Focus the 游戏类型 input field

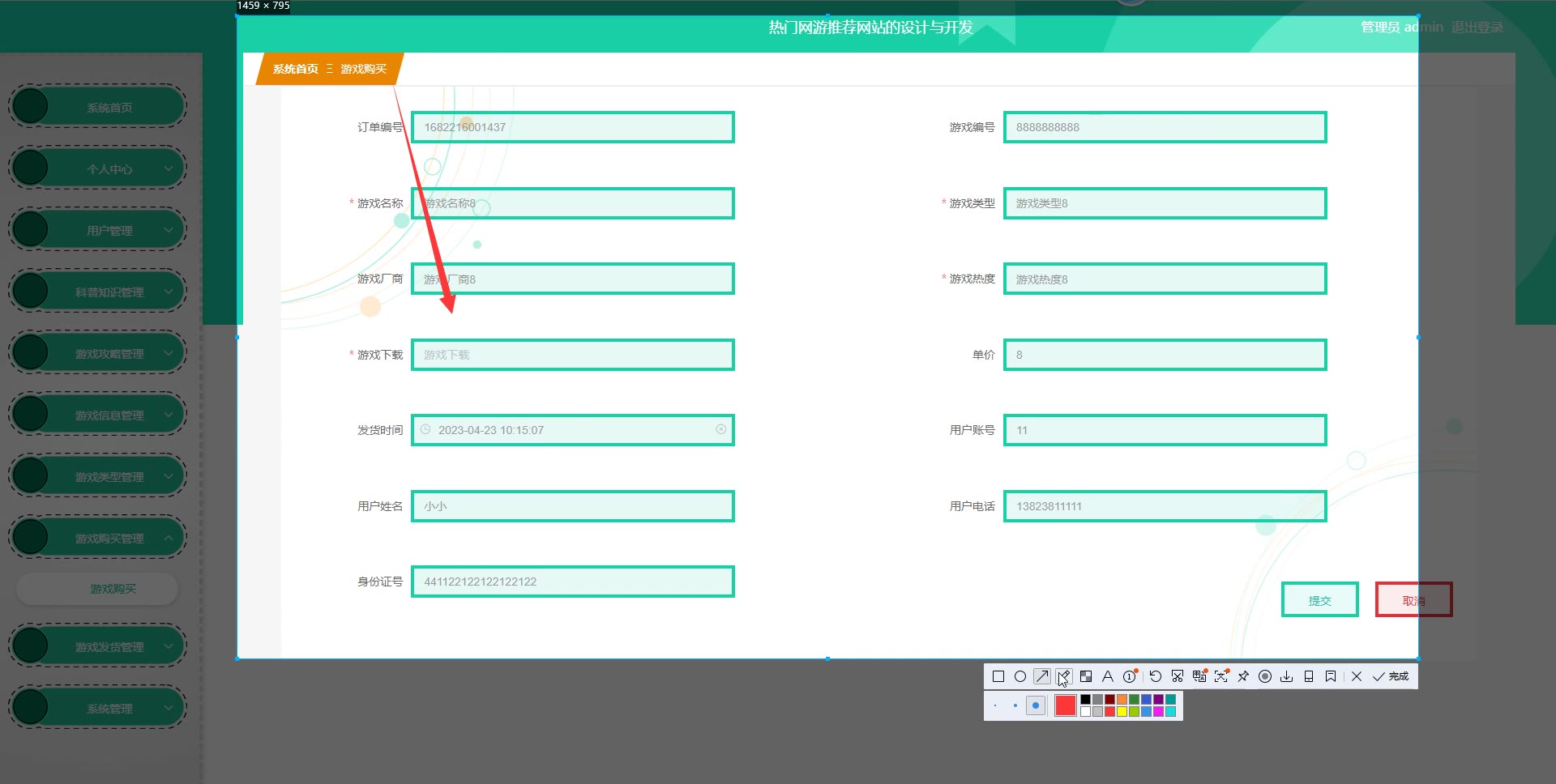[1165, 203]
